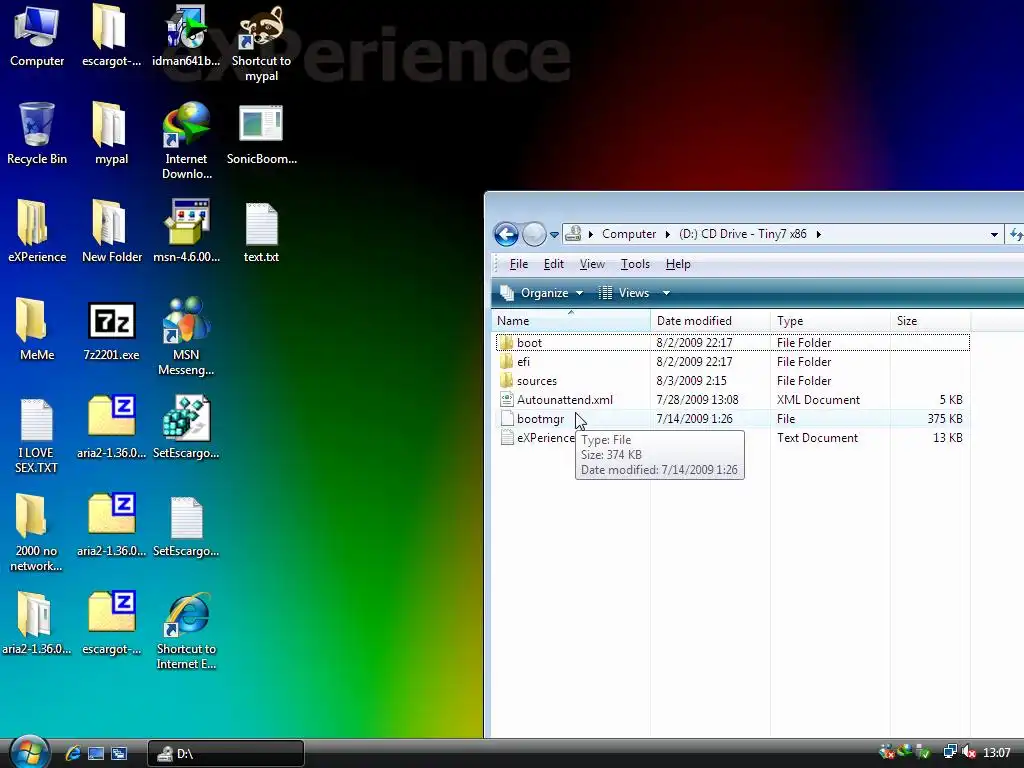Select the New Folder desktop icon
Screen dimensions: 1024x768
click(x=111, y=232)
